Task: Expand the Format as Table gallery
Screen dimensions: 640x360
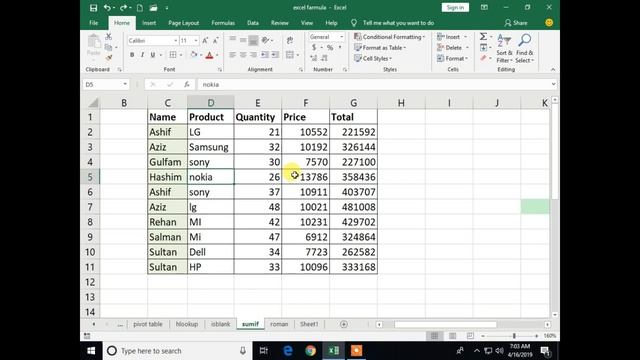Action: point(380,48)
